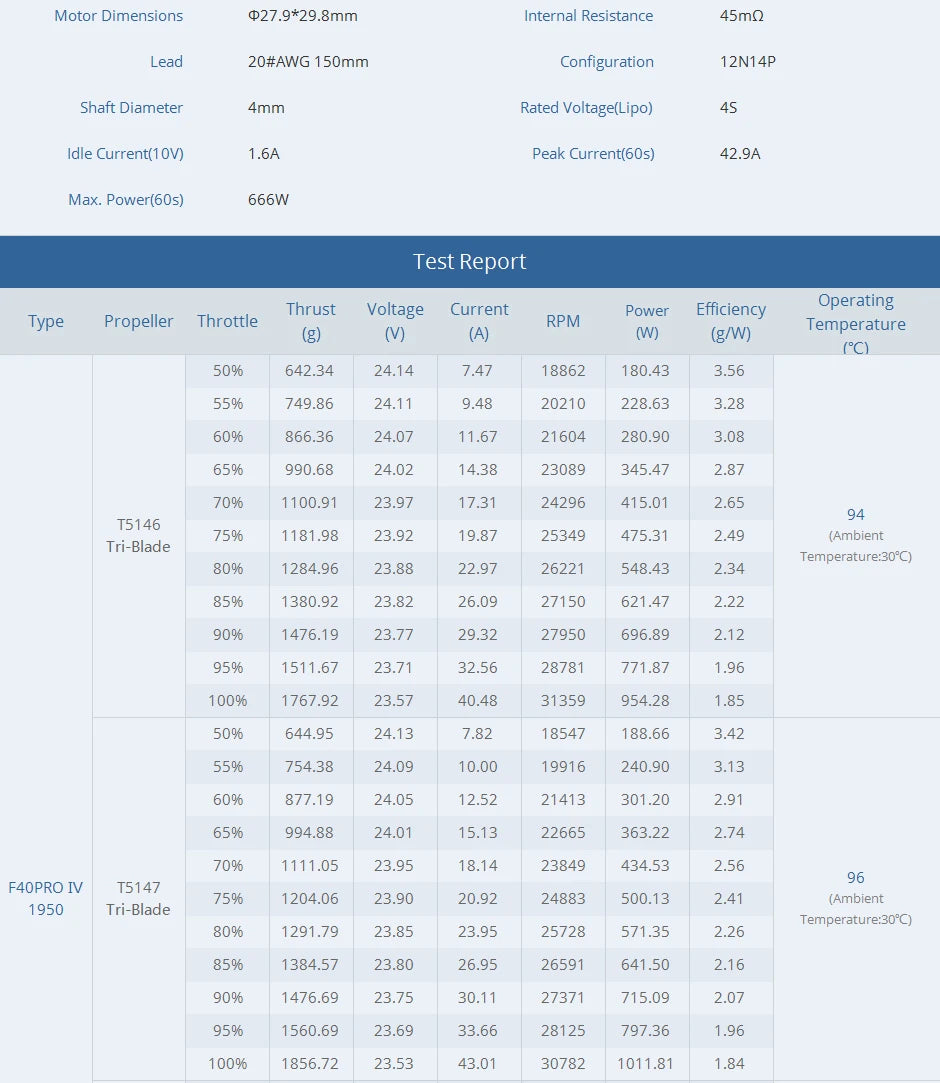Viewport: 940px width, 1083px height.
Task: Select the F40PRO IV 1950 type cell
Action: click(46, 898)
